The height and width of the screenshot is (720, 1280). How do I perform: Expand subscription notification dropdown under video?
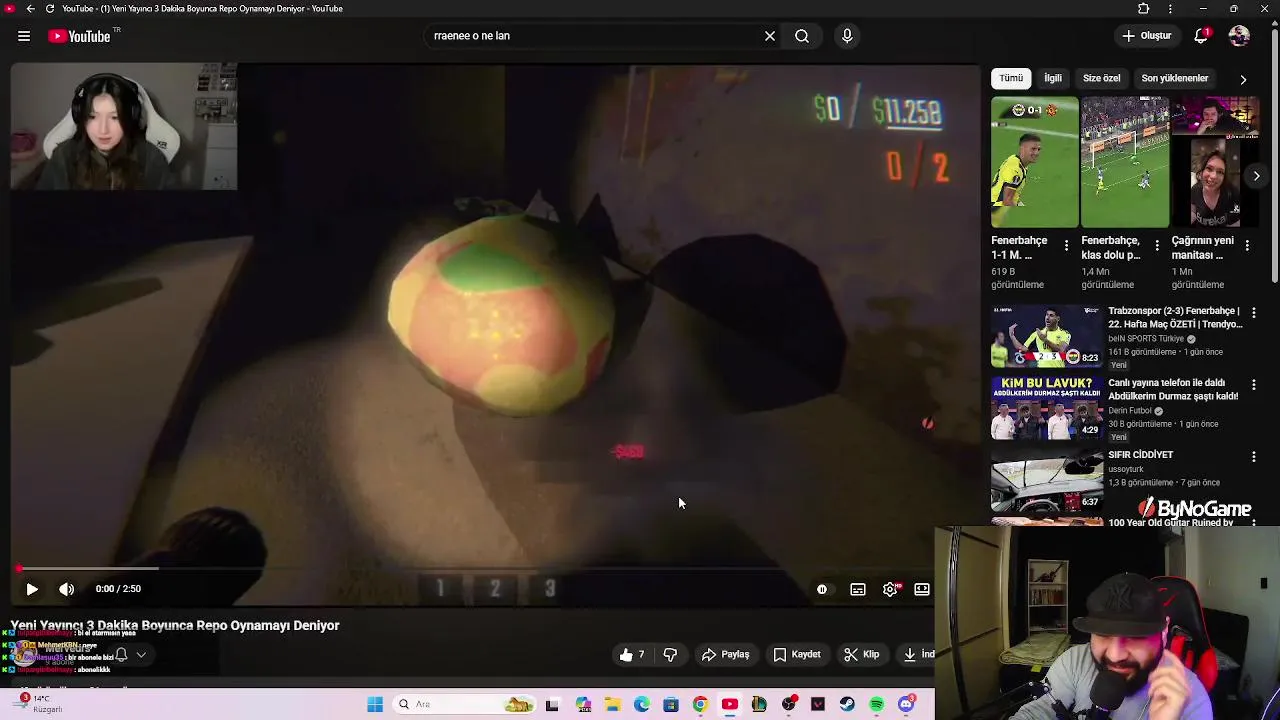[x=141, y=655]
